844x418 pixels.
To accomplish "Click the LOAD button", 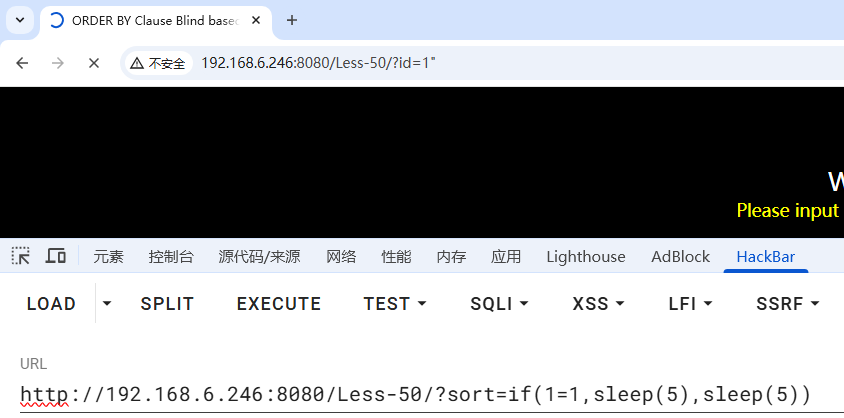I will tap(51, 304).
